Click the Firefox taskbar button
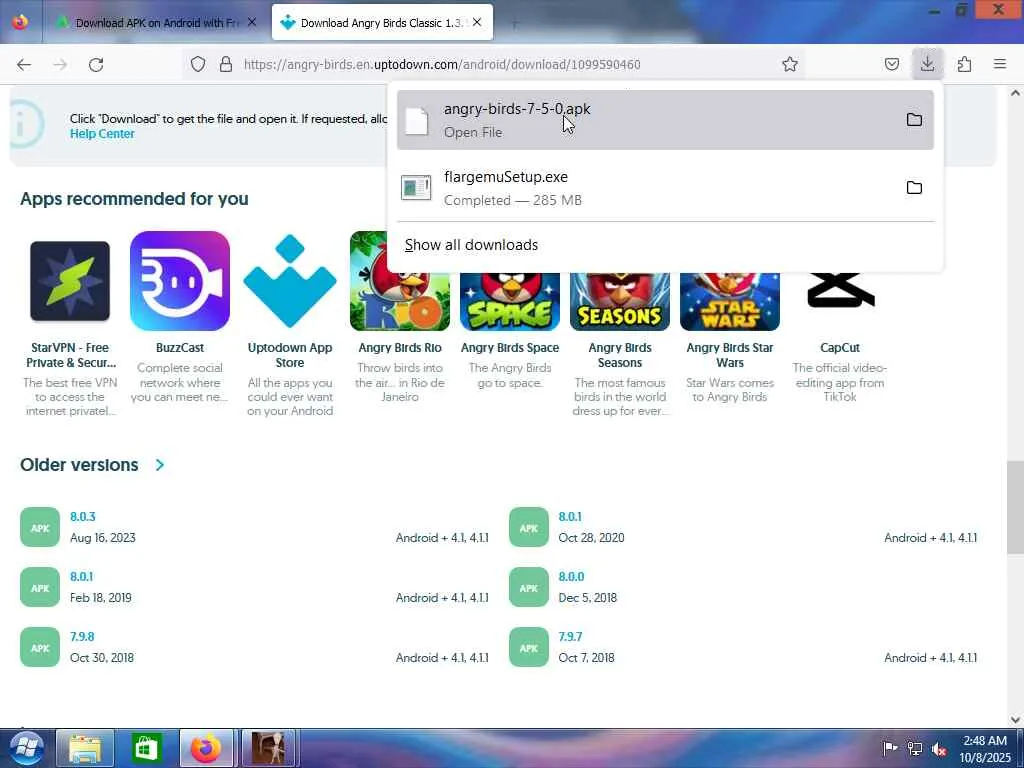Screen dimensions: 1024x768 pyautogui.click(x=206, y=748)
